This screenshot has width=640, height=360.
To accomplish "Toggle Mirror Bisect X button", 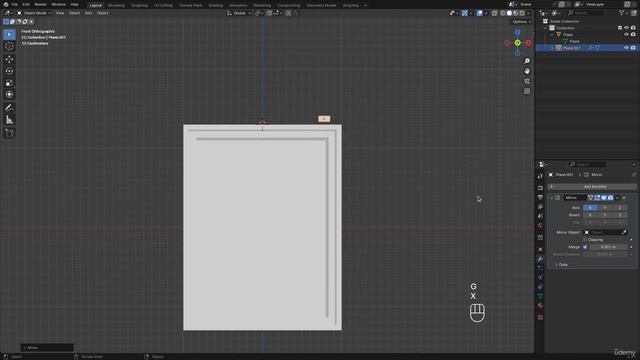I will coord(590,215).
